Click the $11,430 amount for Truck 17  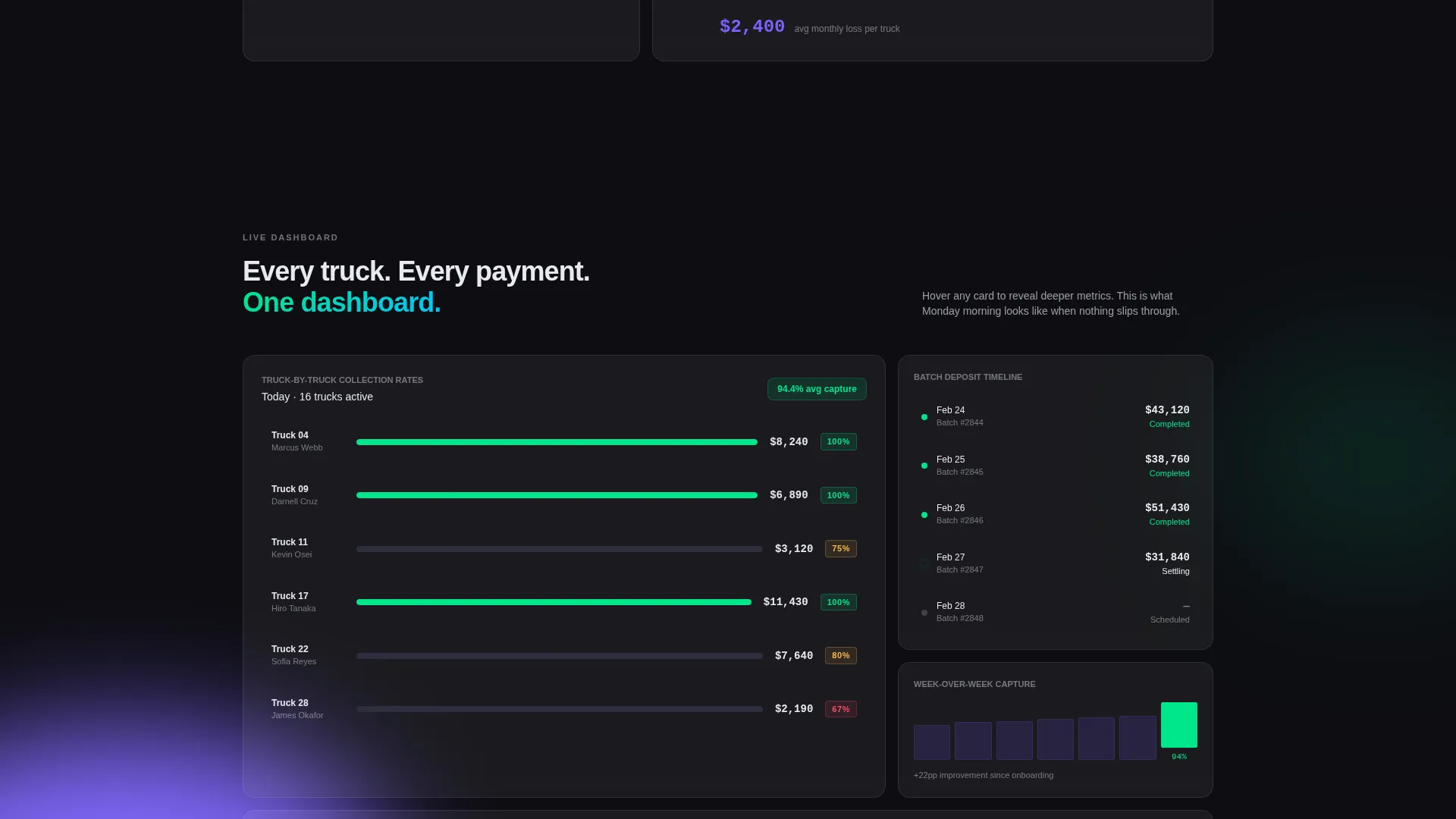pyautogui.click(x=786, y=602)
